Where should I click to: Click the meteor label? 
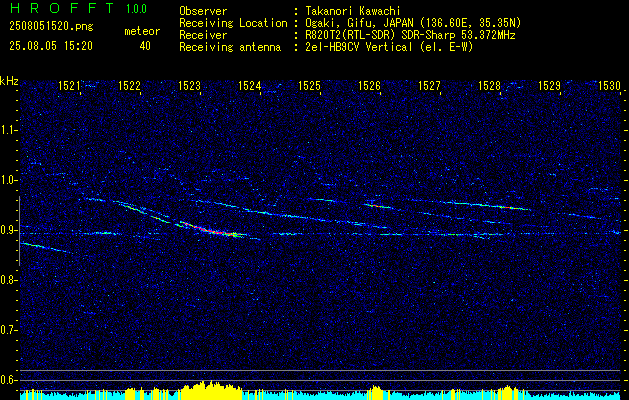pos(142,31)
